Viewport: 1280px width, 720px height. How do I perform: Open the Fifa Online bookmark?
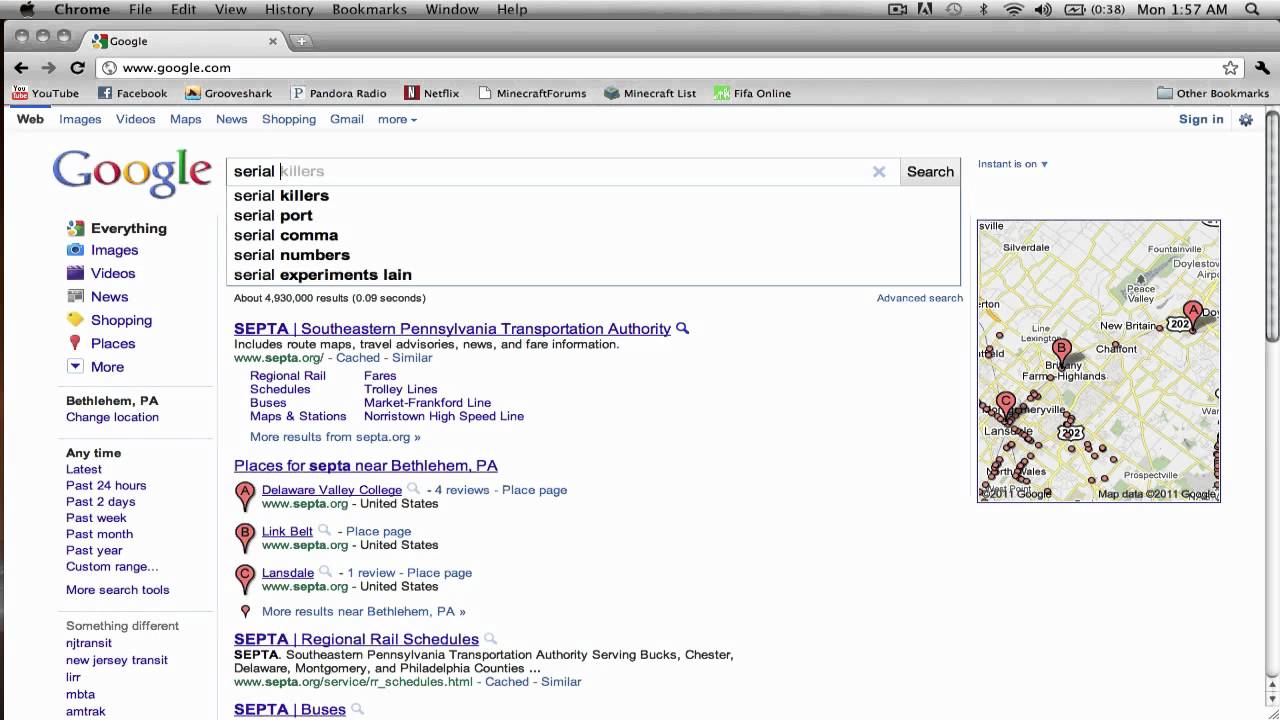752,93
